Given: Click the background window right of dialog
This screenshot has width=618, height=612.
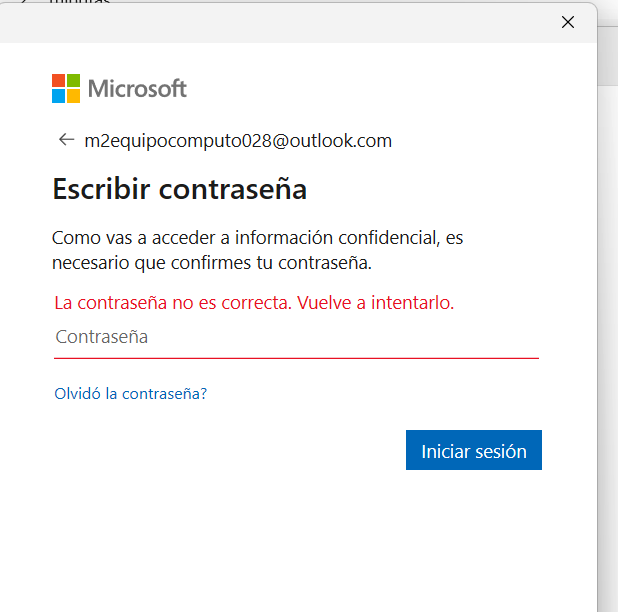Looking at the screenshot, I should [608, 300].
